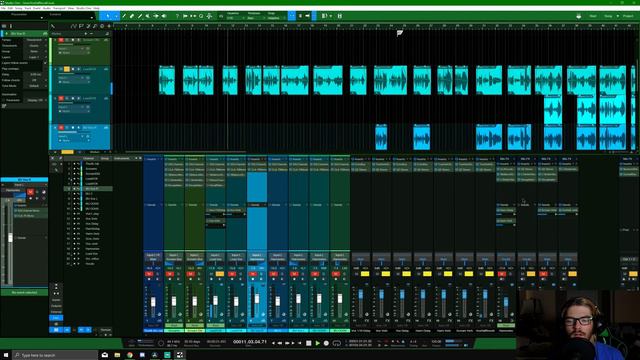Adjust the first mixer channel fader

pos(153,302)
